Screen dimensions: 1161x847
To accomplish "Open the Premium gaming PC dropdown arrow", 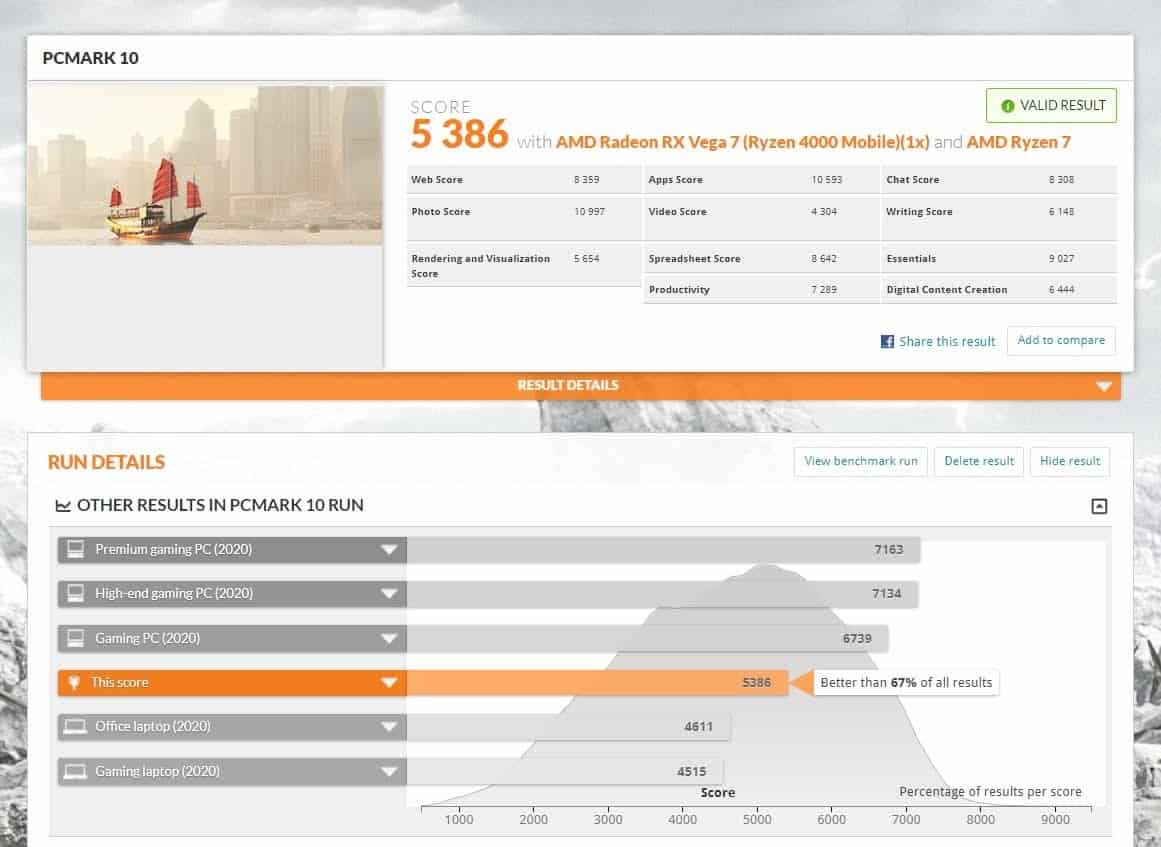I will coord(389,549).
